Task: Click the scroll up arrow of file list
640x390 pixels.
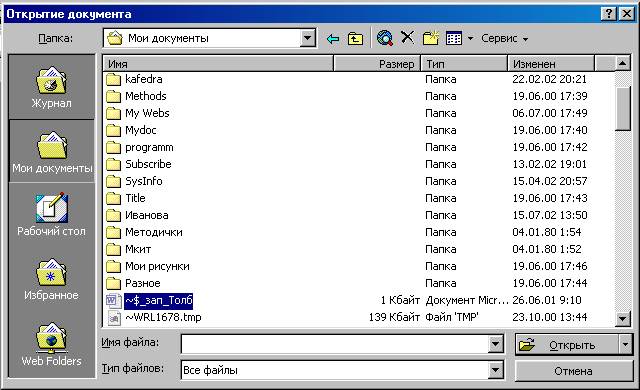Action: pyautogui.click(x=622, y=63)
